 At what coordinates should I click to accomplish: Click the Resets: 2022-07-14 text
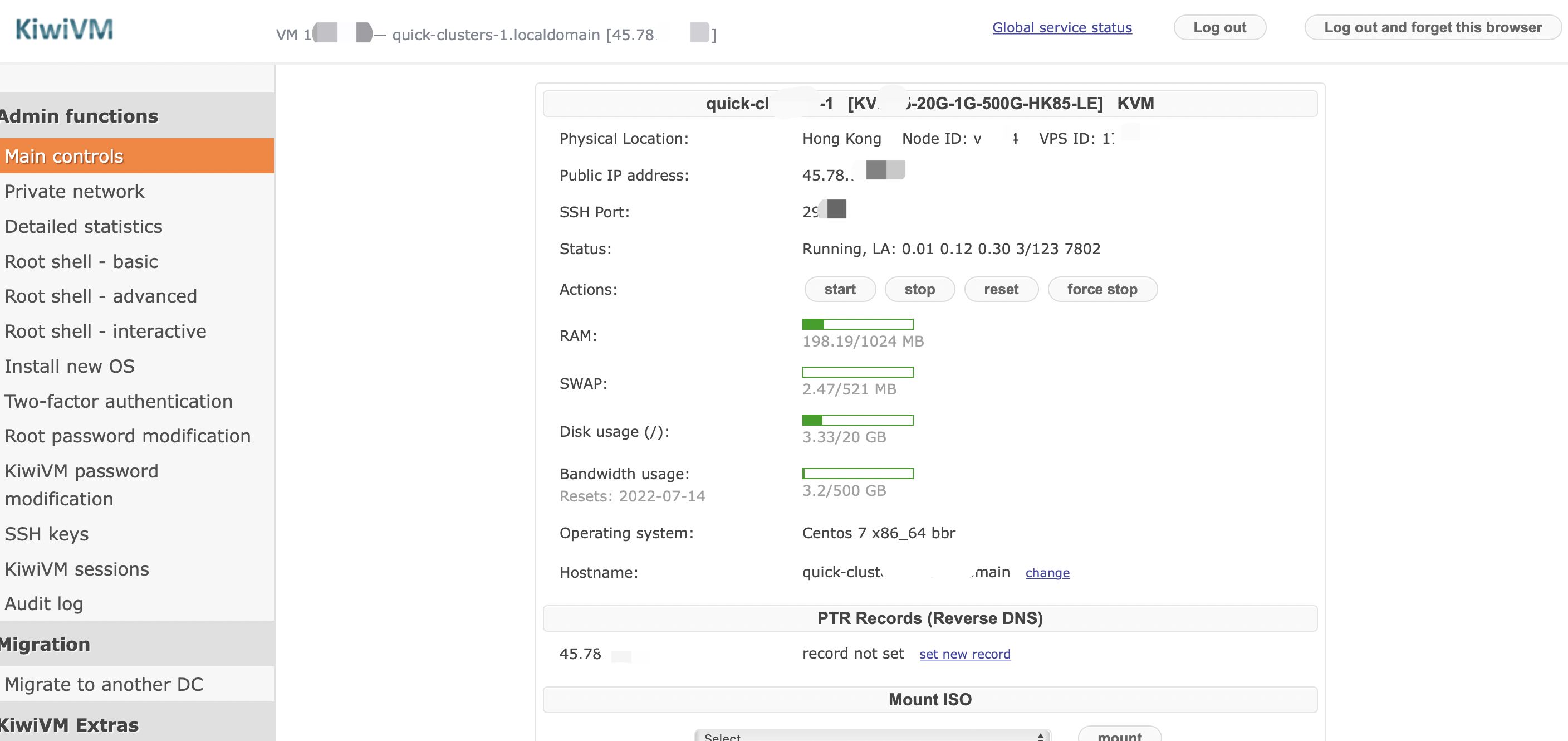tap(633, 496)
